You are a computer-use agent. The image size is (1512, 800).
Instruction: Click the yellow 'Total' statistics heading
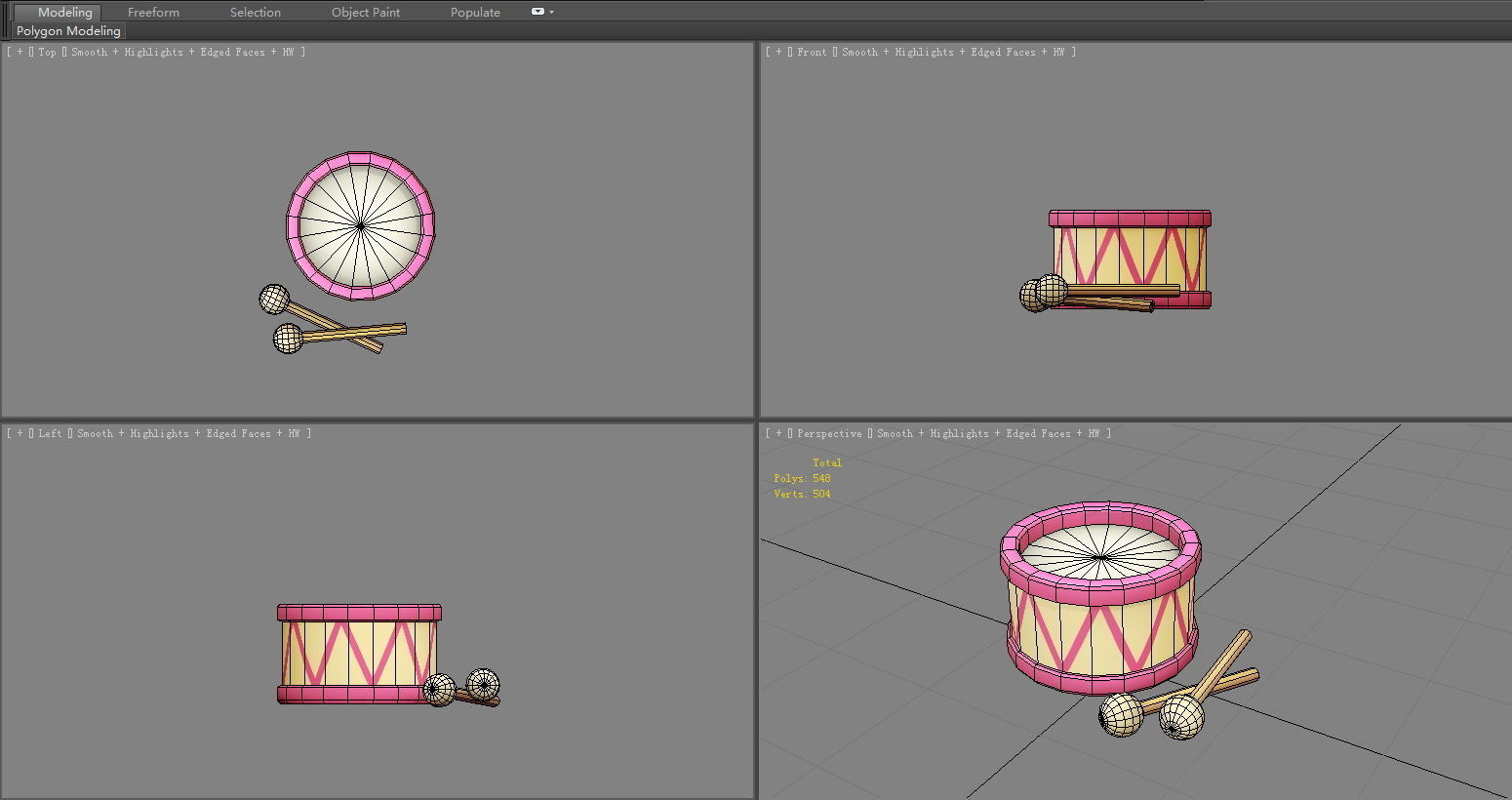coord(827,462)
